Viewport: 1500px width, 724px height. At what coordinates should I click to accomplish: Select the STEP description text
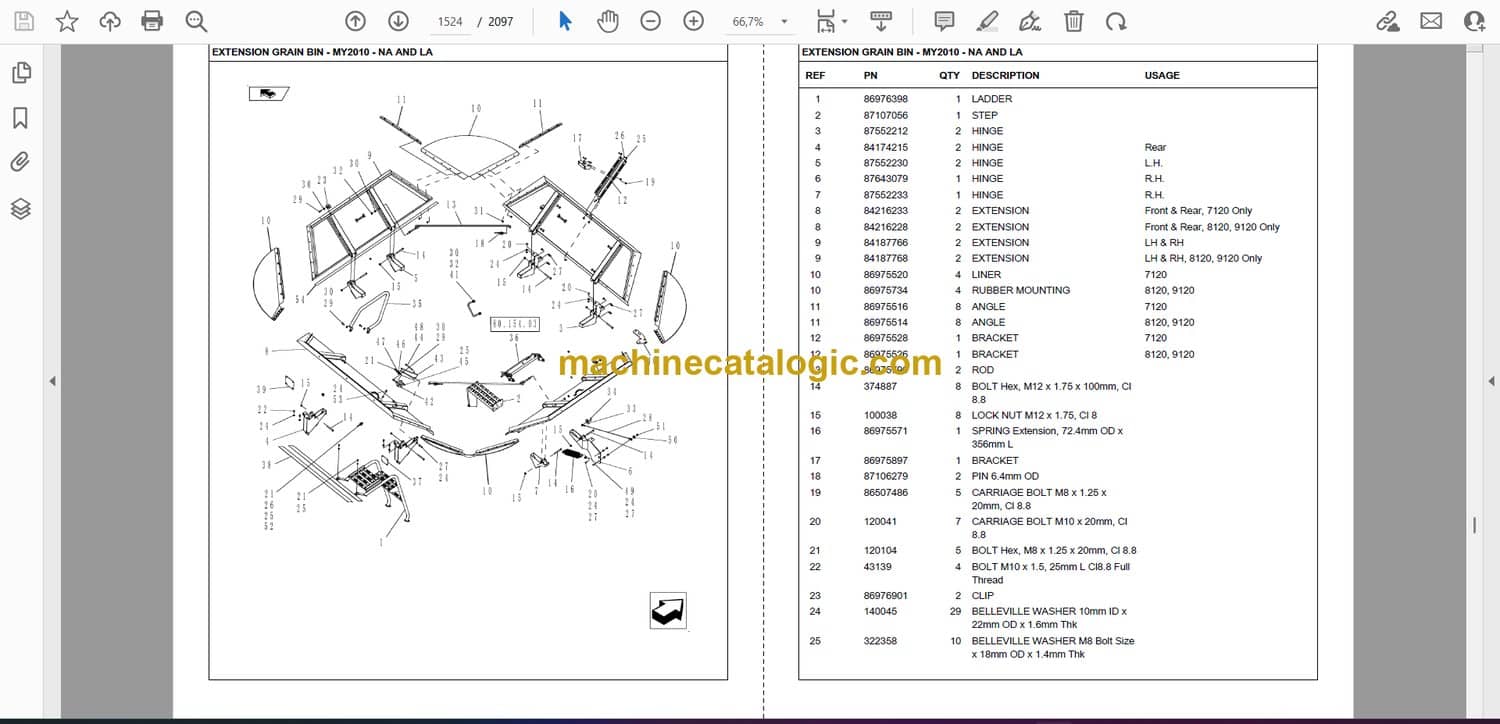pyautogui.click(x=984, y=115)
